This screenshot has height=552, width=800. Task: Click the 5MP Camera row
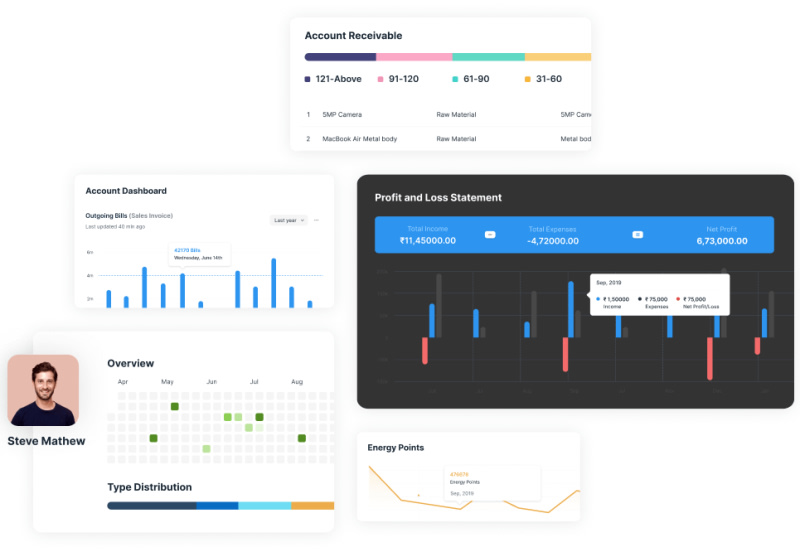(447, 115)
